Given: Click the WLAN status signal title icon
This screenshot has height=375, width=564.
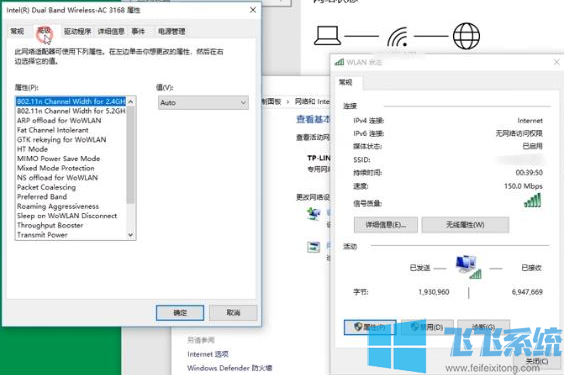Looking at the screenshot, I should point(339,62).
